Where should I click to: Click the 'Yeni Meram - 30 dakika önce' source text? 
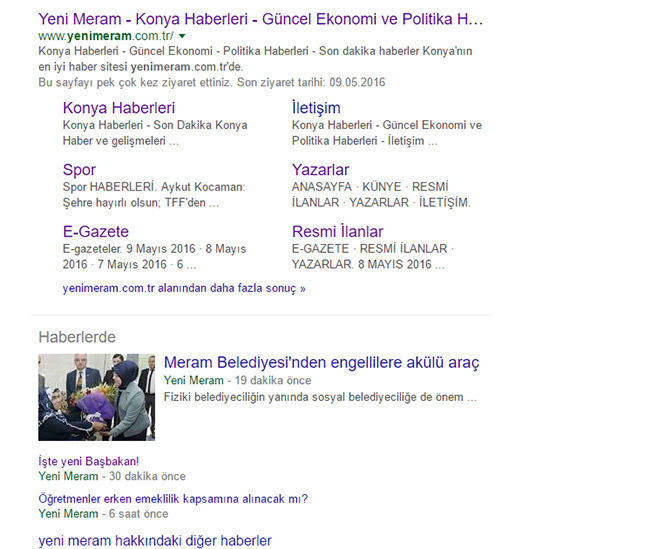point(112,476)
